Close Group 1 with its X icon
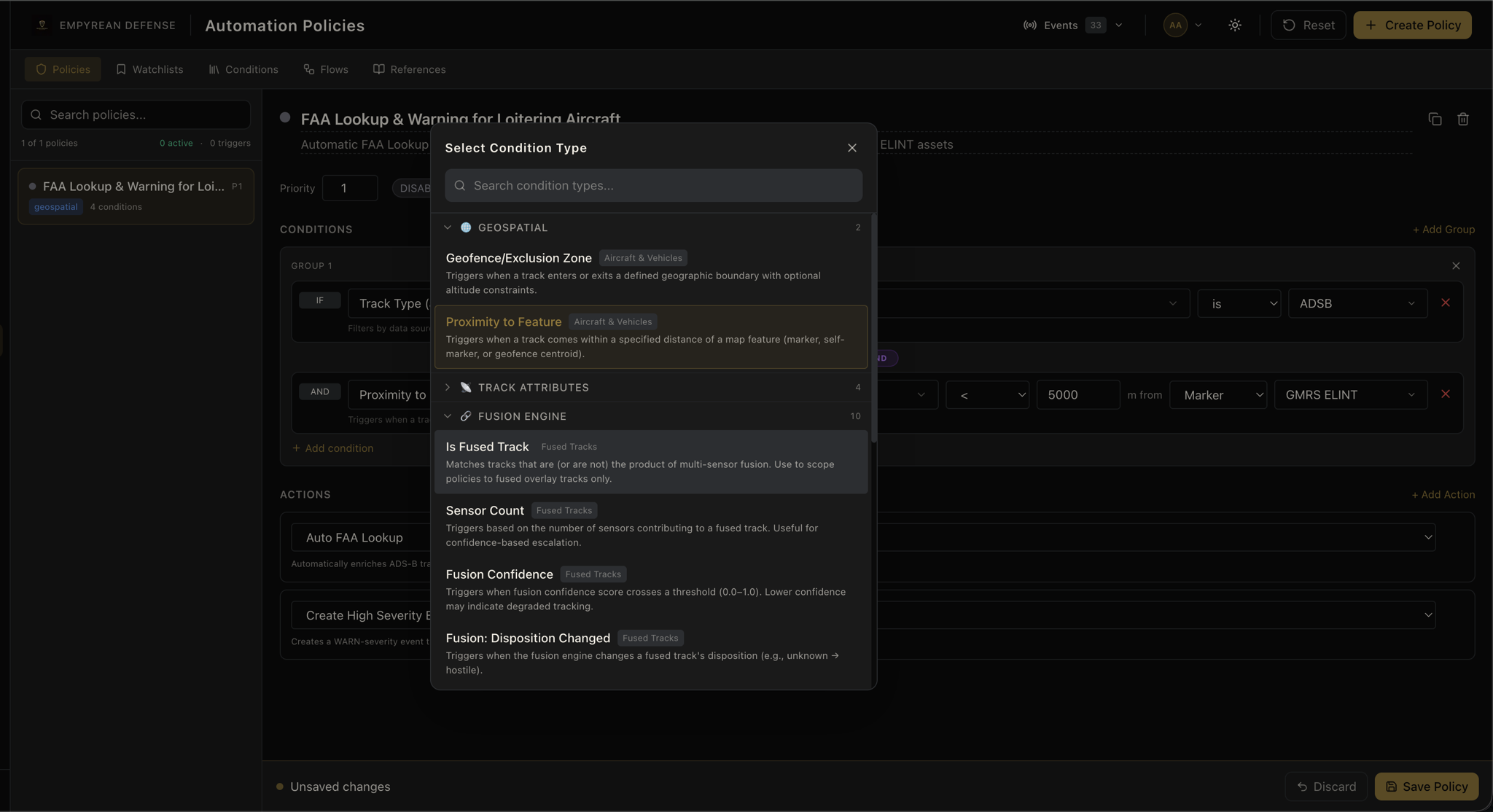1493x812 pixels. [x=1456, y=266]
